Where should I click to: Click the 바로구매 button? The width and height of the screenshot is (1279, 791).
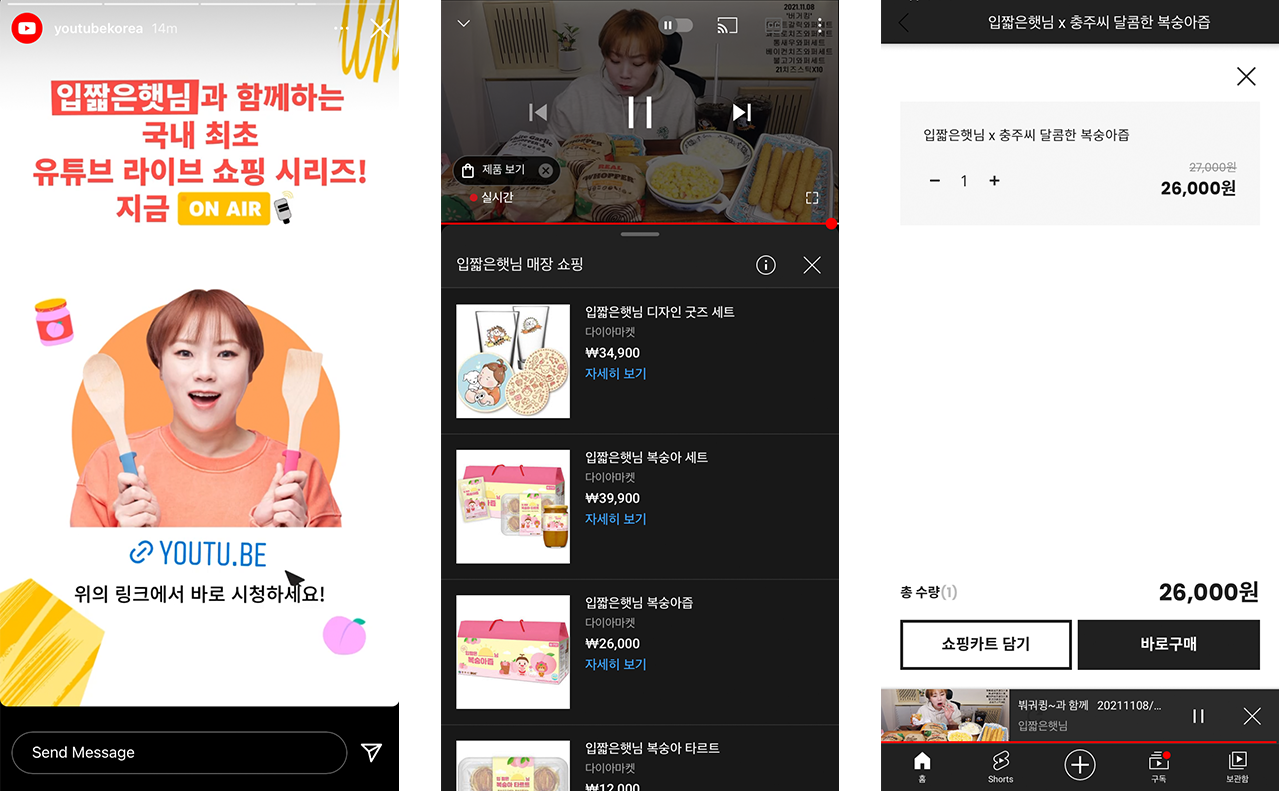tap(1169, 644)
